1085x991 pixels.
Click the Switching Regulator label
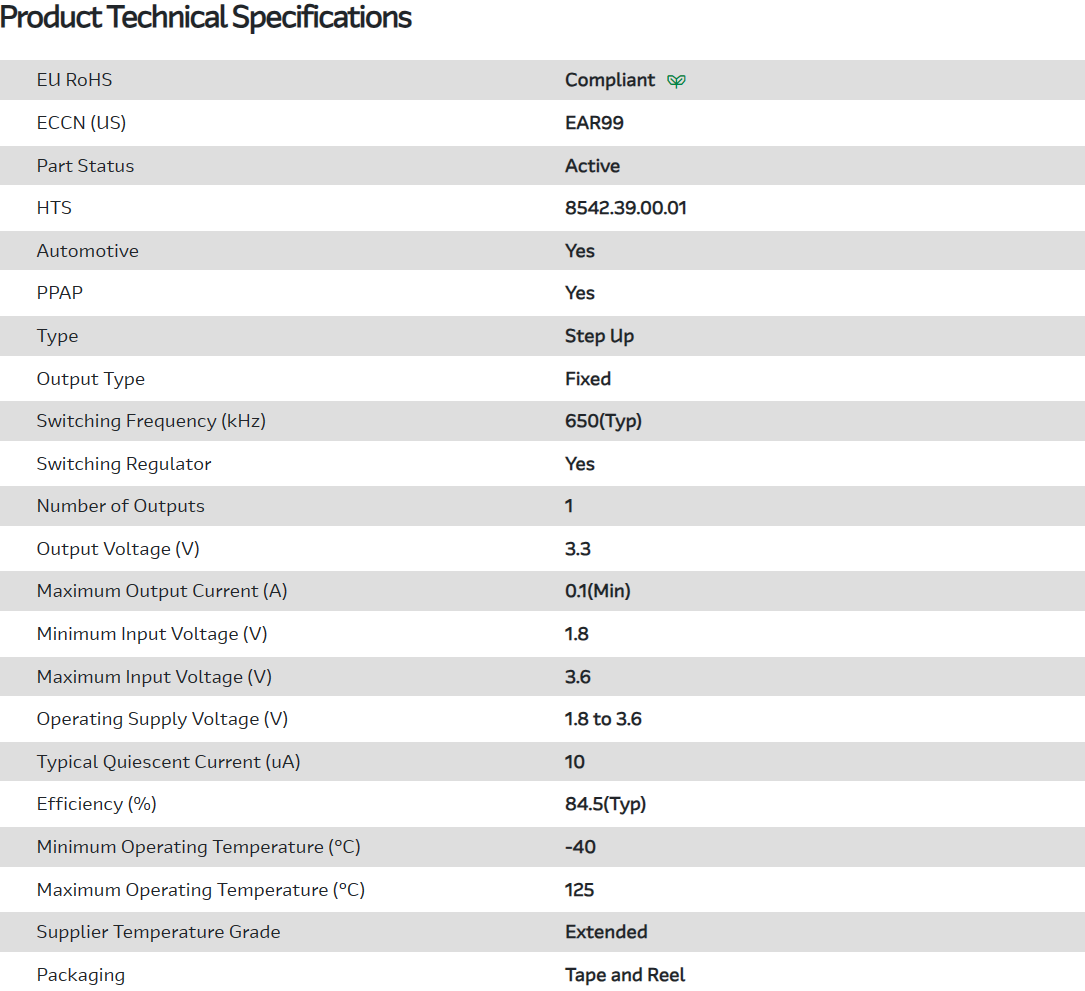pyautogui.click(x=124, y=464)
